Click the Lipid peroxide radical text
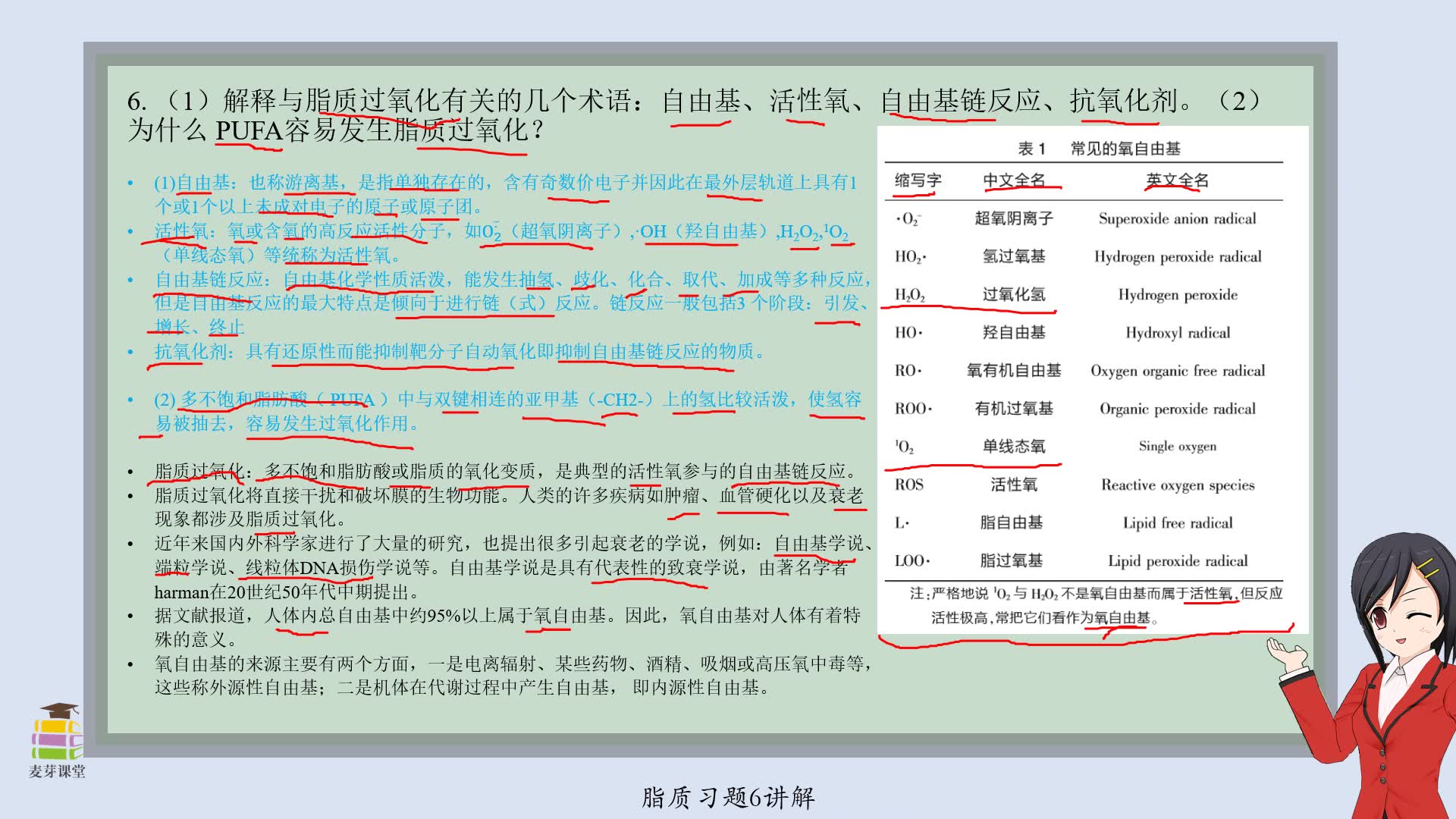 pyautogui.click(x=1177, y=560)
